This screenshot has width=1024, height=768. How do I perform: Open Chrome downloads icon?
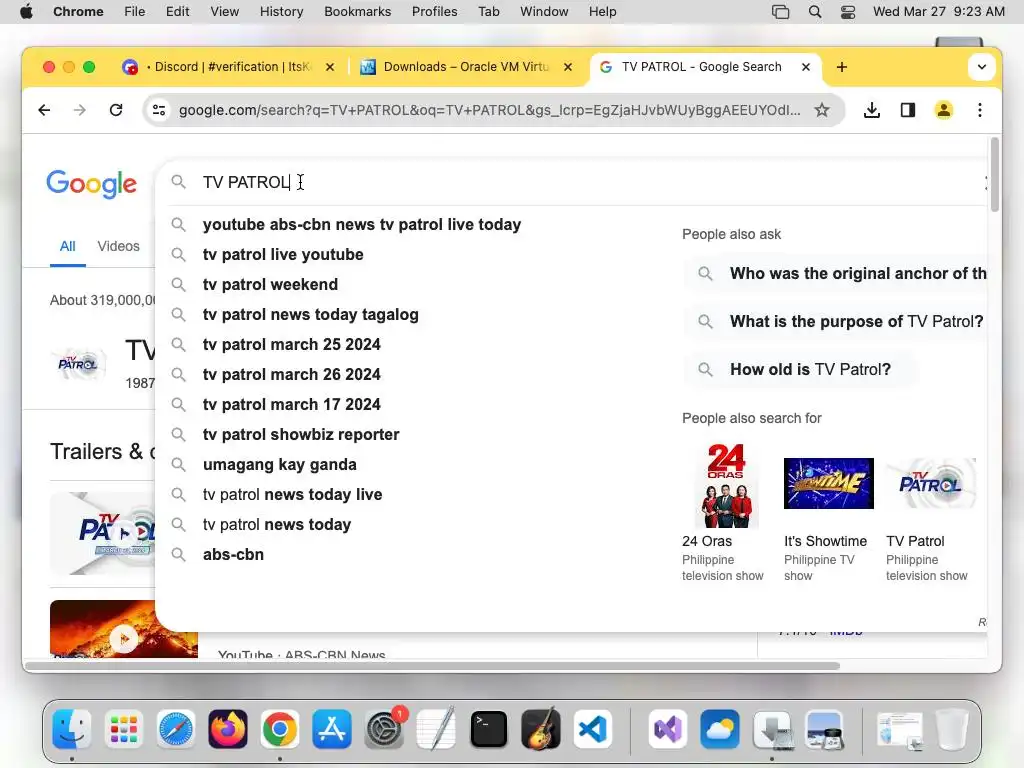pyautogui.click(x=871, y=110)
